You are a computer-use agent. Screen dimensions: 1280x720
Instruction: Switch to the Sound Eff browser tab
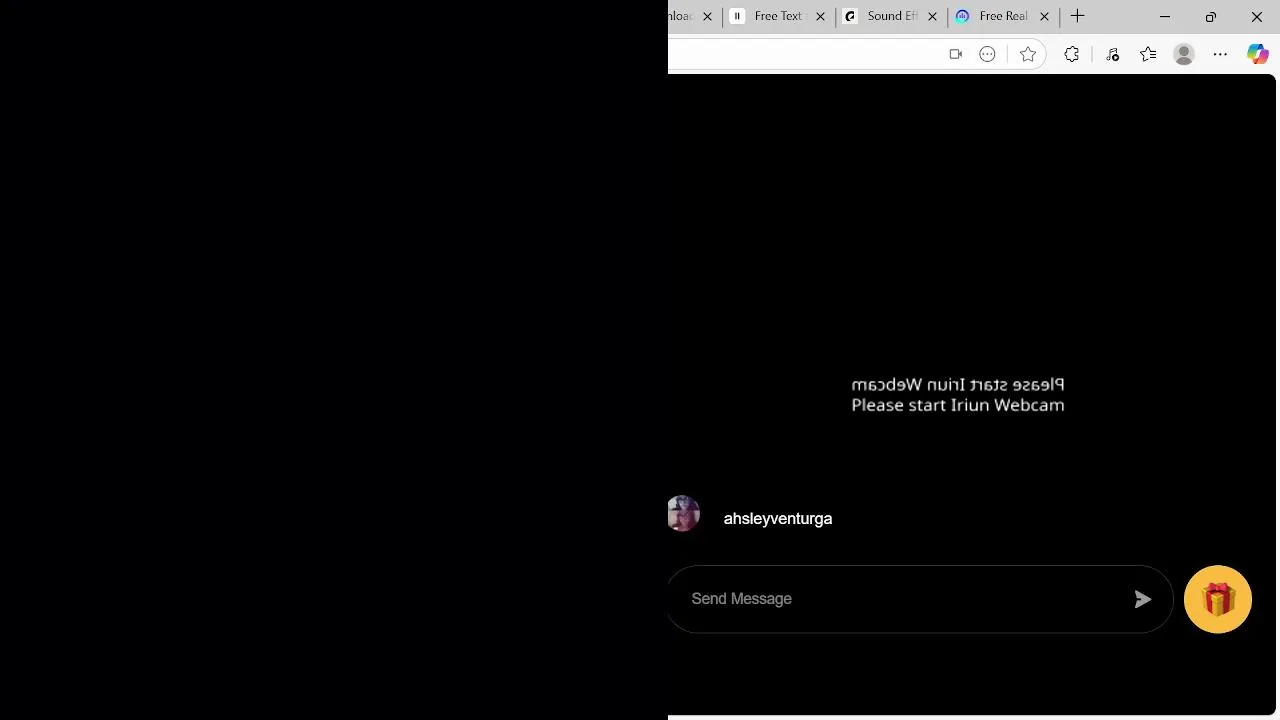(890, 16)
